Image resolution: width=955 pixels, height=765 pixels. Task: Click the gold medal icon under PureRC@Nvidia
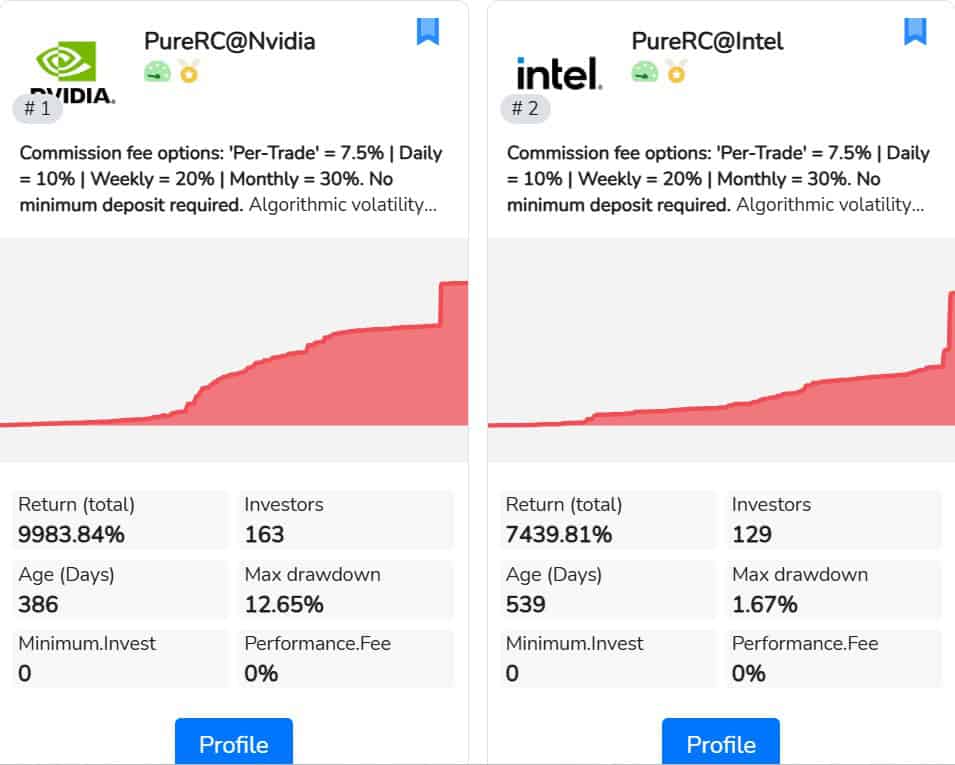pyautogui.click(x=188, y=71)
